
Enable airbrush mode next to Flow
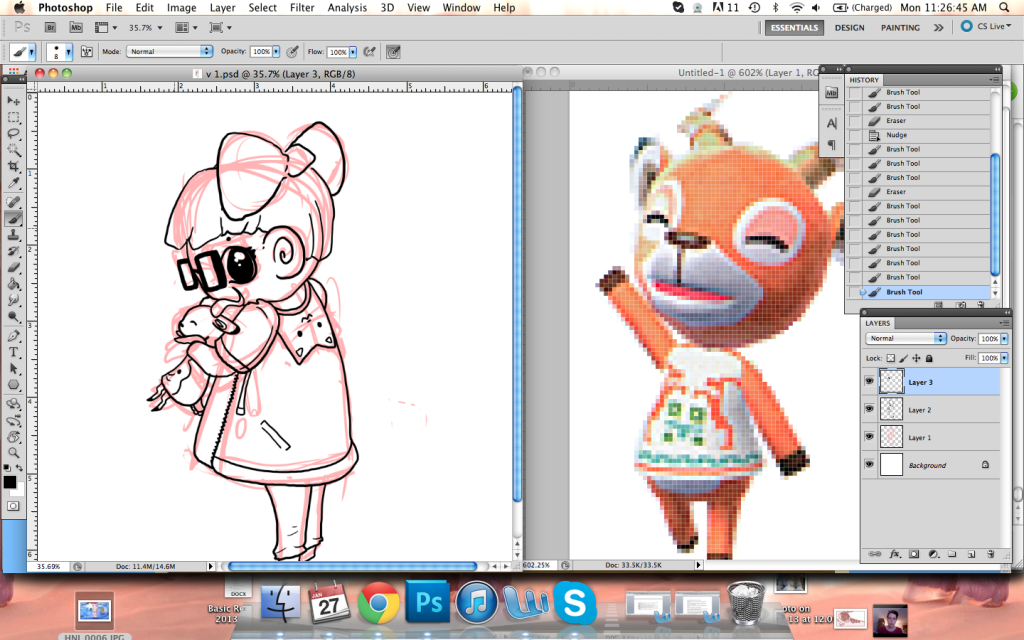(369, 51)
